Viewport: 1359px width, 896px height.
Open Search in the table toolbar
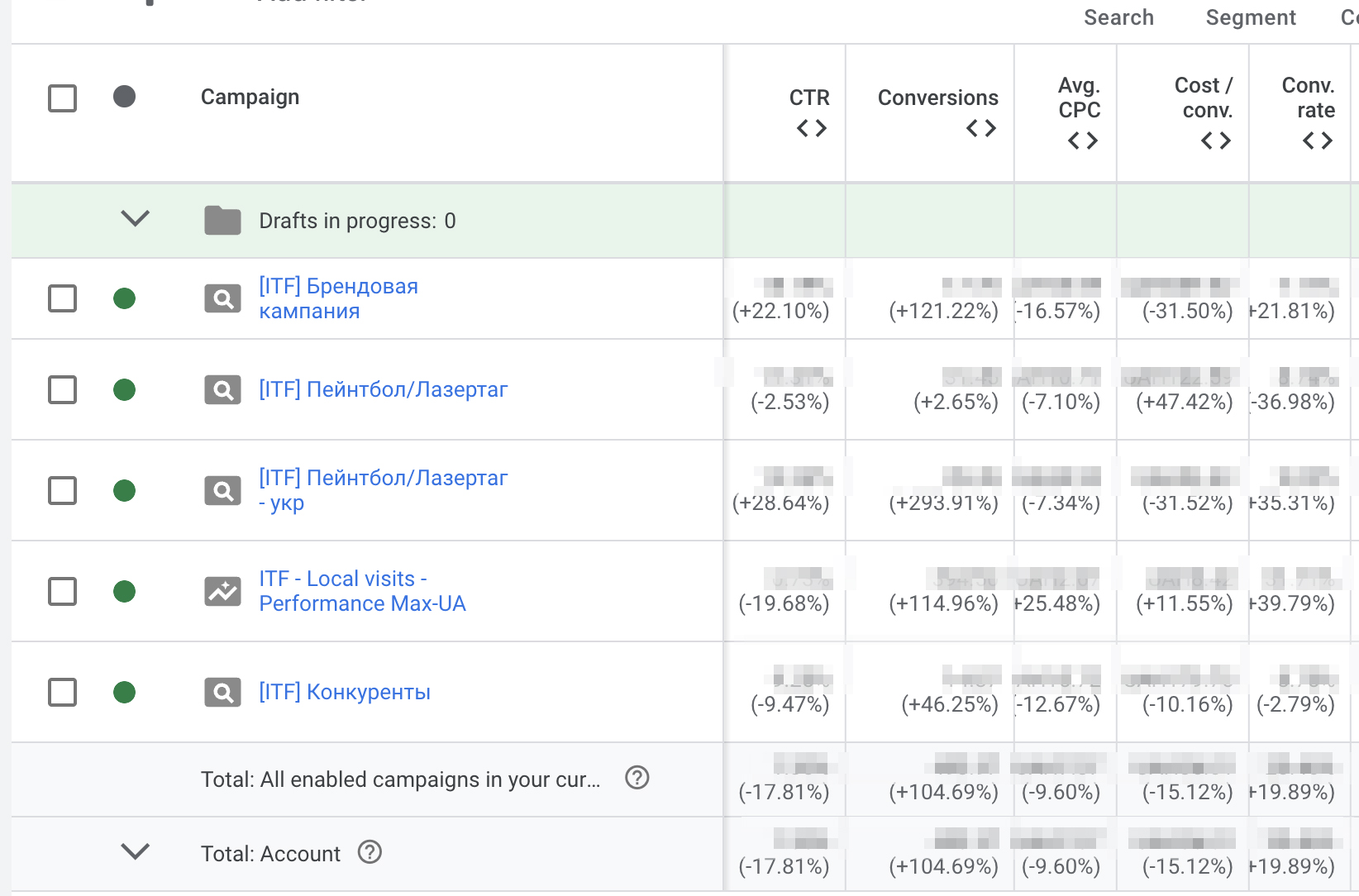pyautogui.click(x=1118, y=17)
